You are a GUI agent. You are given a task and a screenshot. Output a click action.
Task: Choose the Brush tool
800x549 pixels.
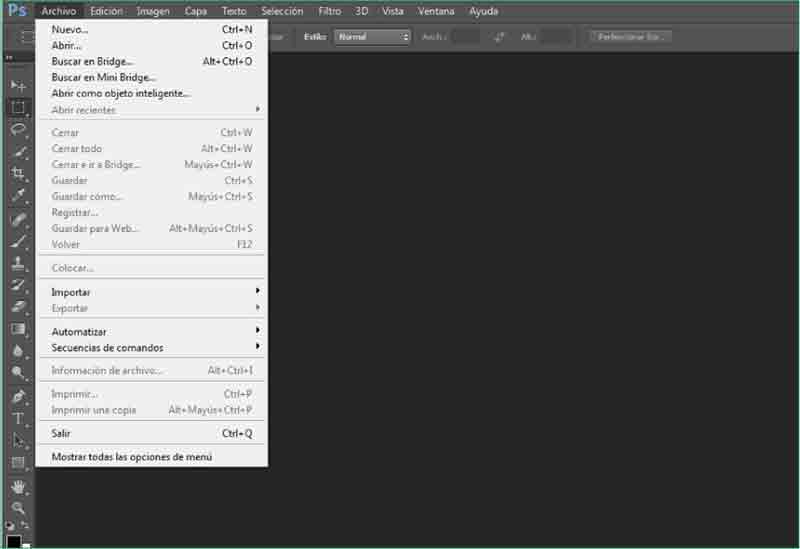click(x=17, y=241)
